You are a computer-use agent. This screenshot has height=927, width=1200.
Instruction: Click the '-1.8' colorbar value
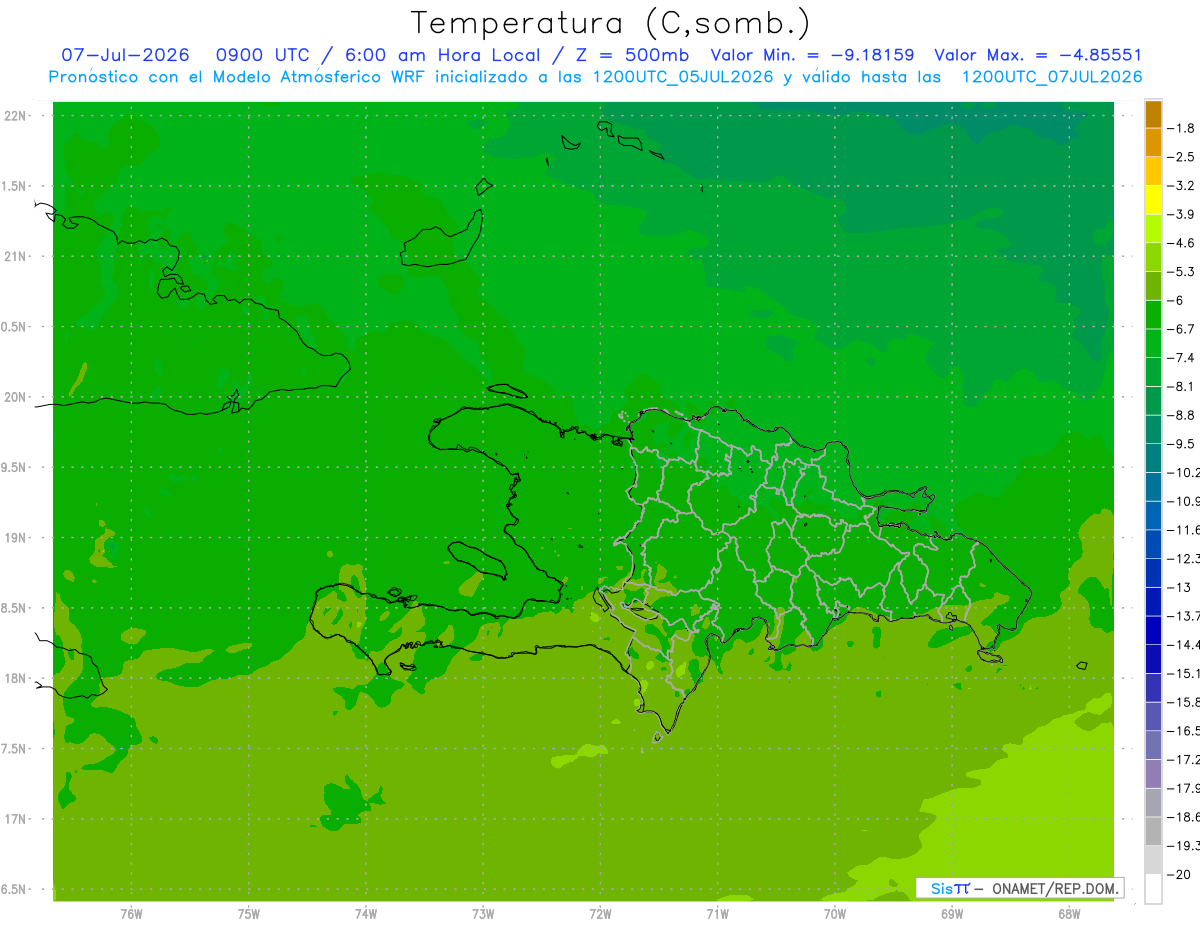point(1182,128)
